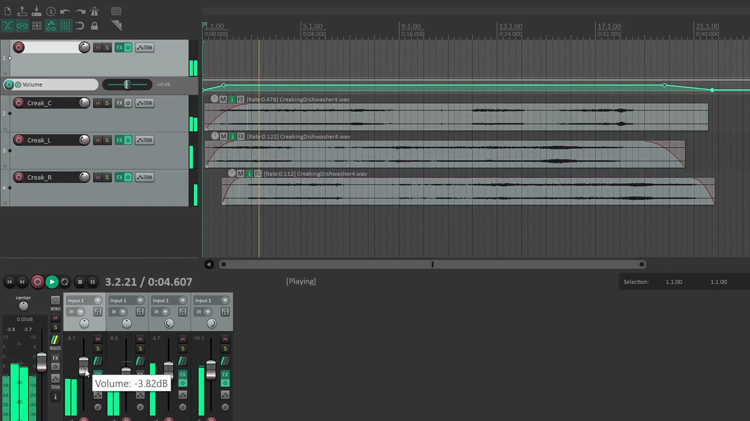
Task: Arm the unnamed track 1 for recording
Action: (x=19, y=47)
